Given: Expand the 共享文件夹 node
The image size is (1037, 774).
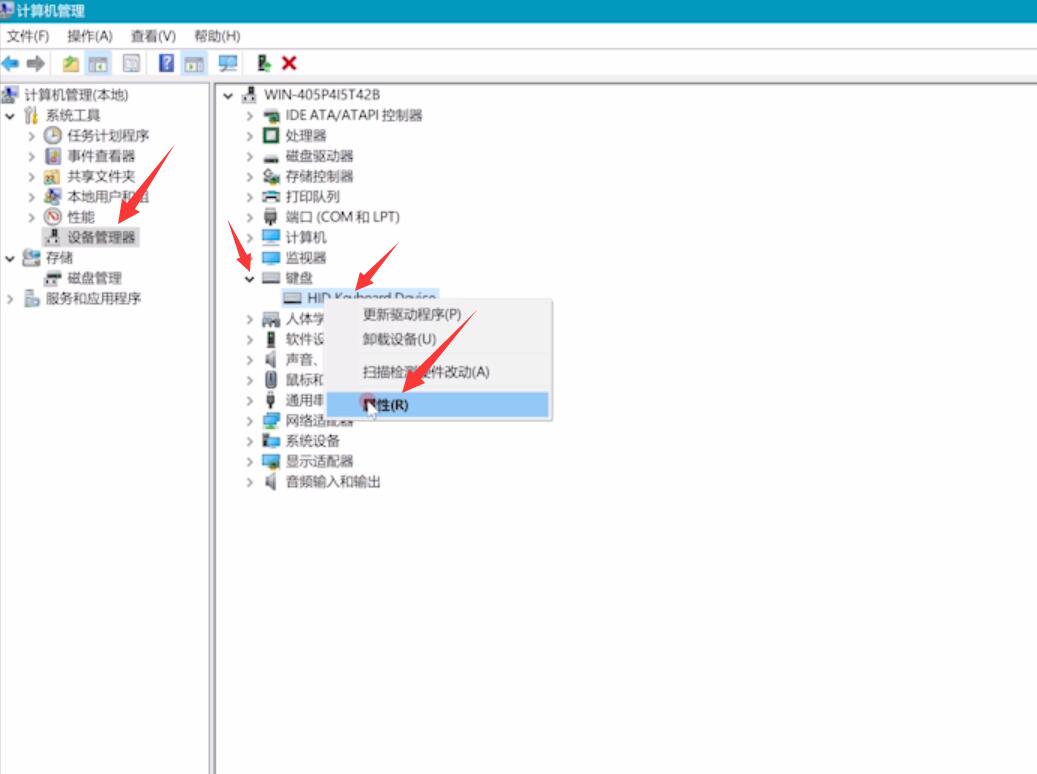Looking at the screenshot, I should click(x=31, y=177).
